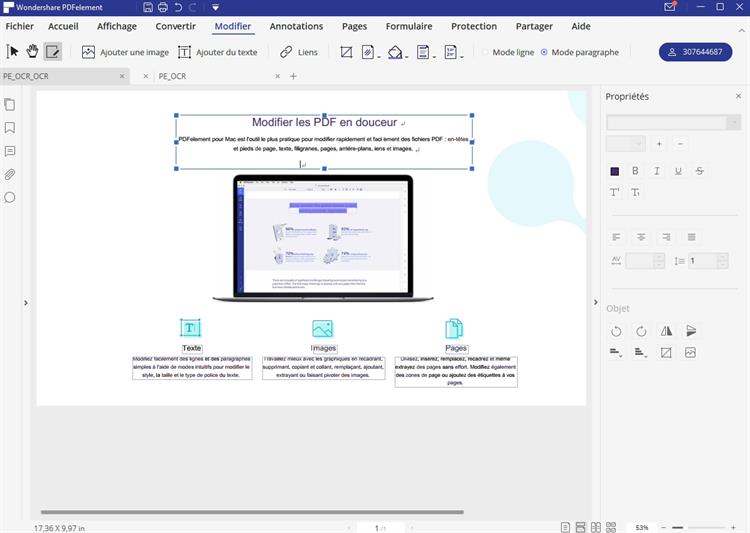This screenshot has width=750, height=533.
Task: Click the Liens button
Action: pyautogui.click(x=298, y=52)
